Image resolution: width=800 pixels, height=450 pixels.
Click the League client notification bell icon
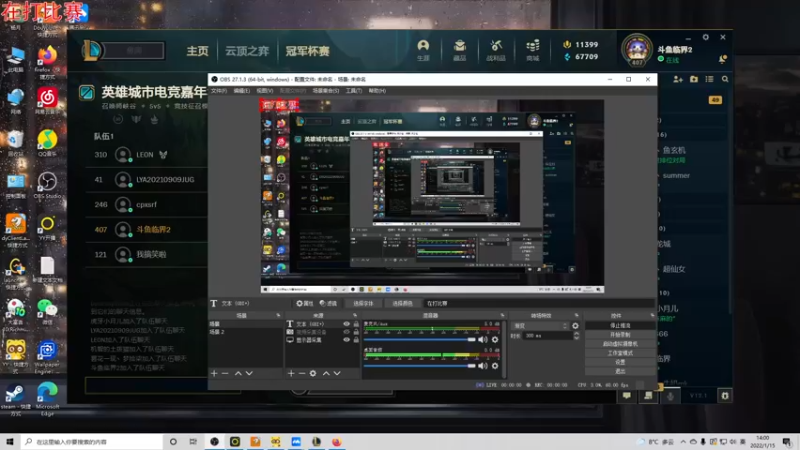[722, 59]
